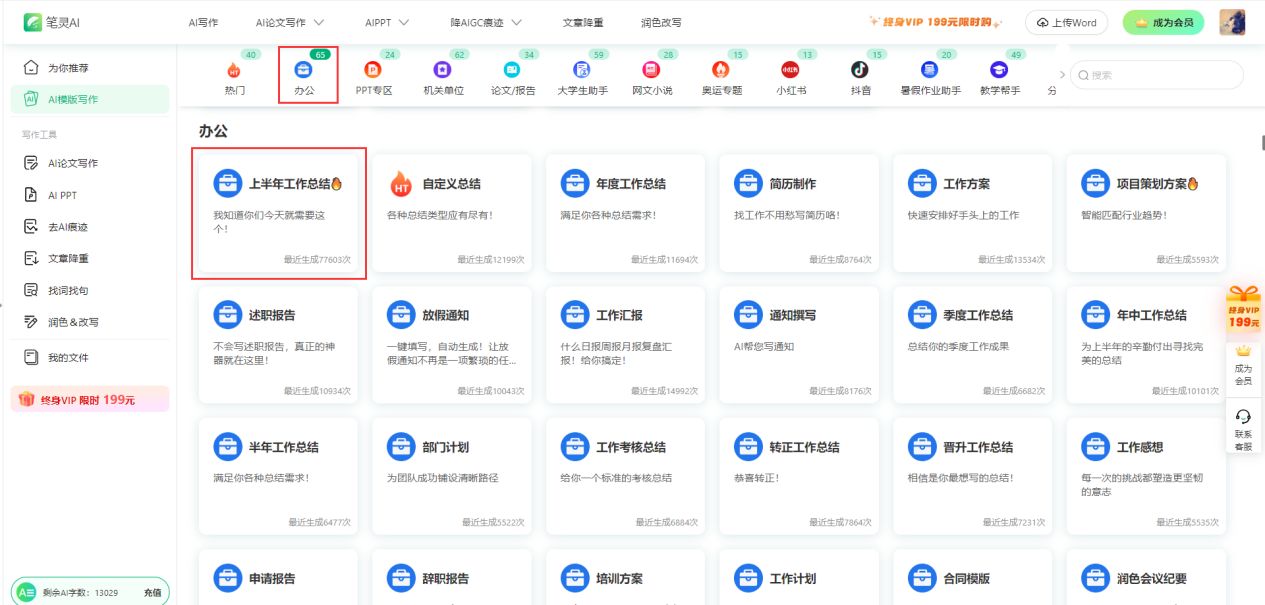1265x605 pixels.
Task: Open the 教学帮手 category icon
Action: pyautogui.click(x=999, y=70)
